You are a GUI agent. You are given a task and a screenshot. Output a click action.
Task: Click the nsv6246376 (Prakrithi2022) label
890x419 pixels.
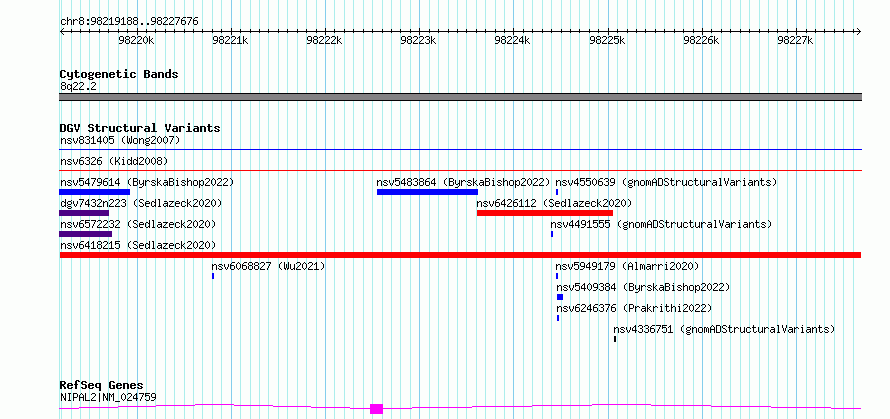point(634,308)
